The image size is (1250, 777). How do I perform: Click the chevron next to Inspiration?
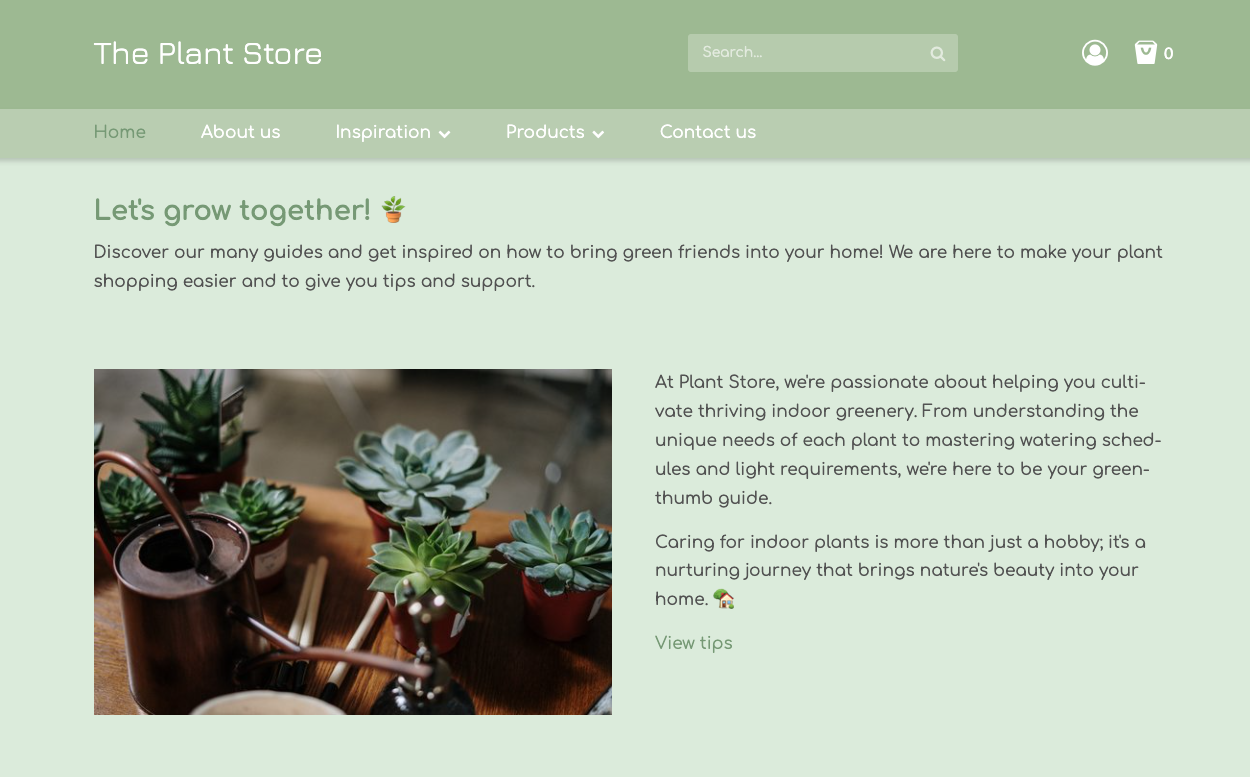445,133
